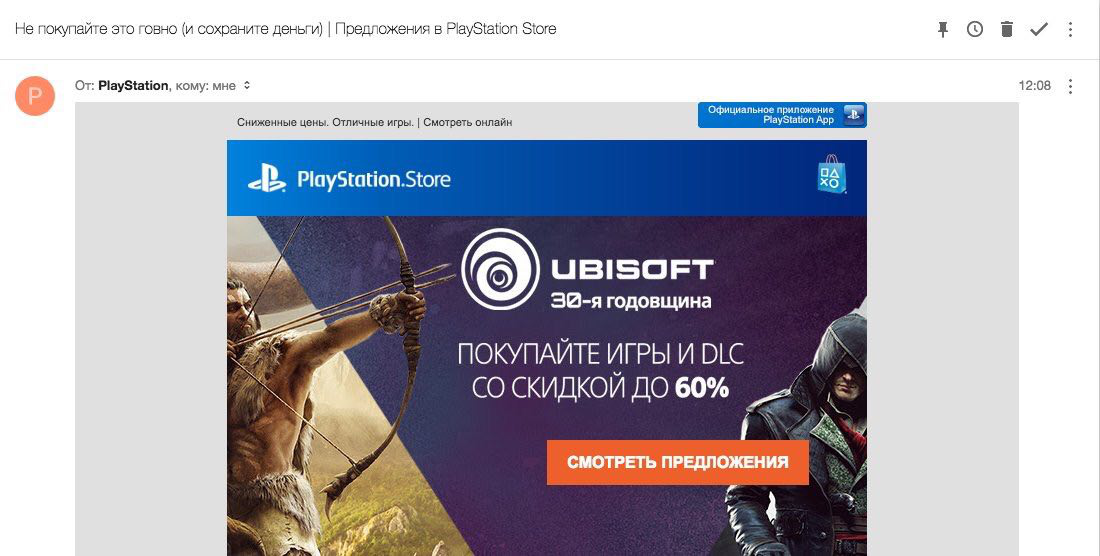Click the Ubisoft swirl logo
Screen dimensions: 1100x556
(x=500, y=269)
